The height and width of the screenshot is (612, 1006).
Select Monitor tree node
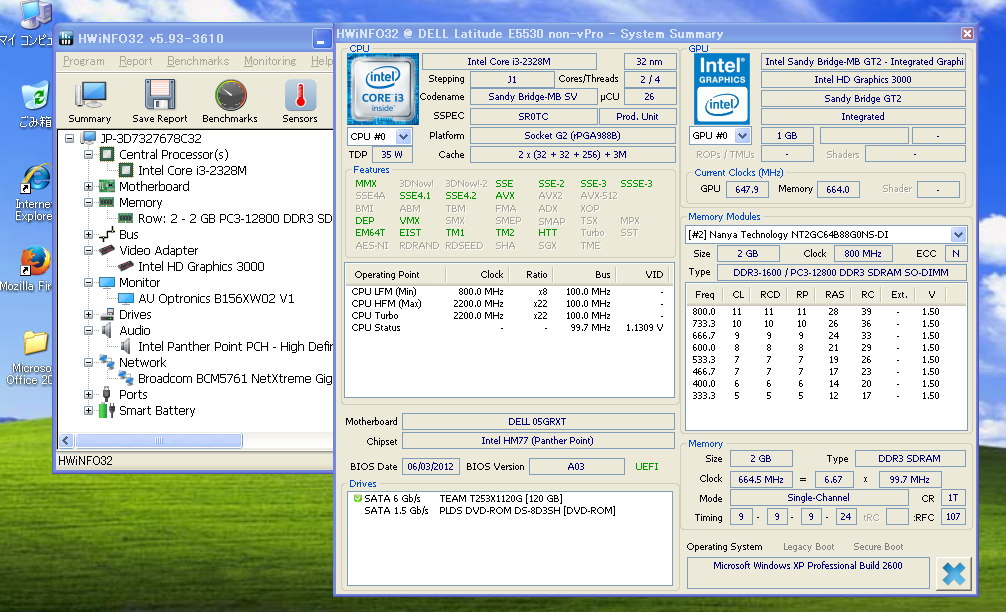pyautogui.click(x=139, y=283)
